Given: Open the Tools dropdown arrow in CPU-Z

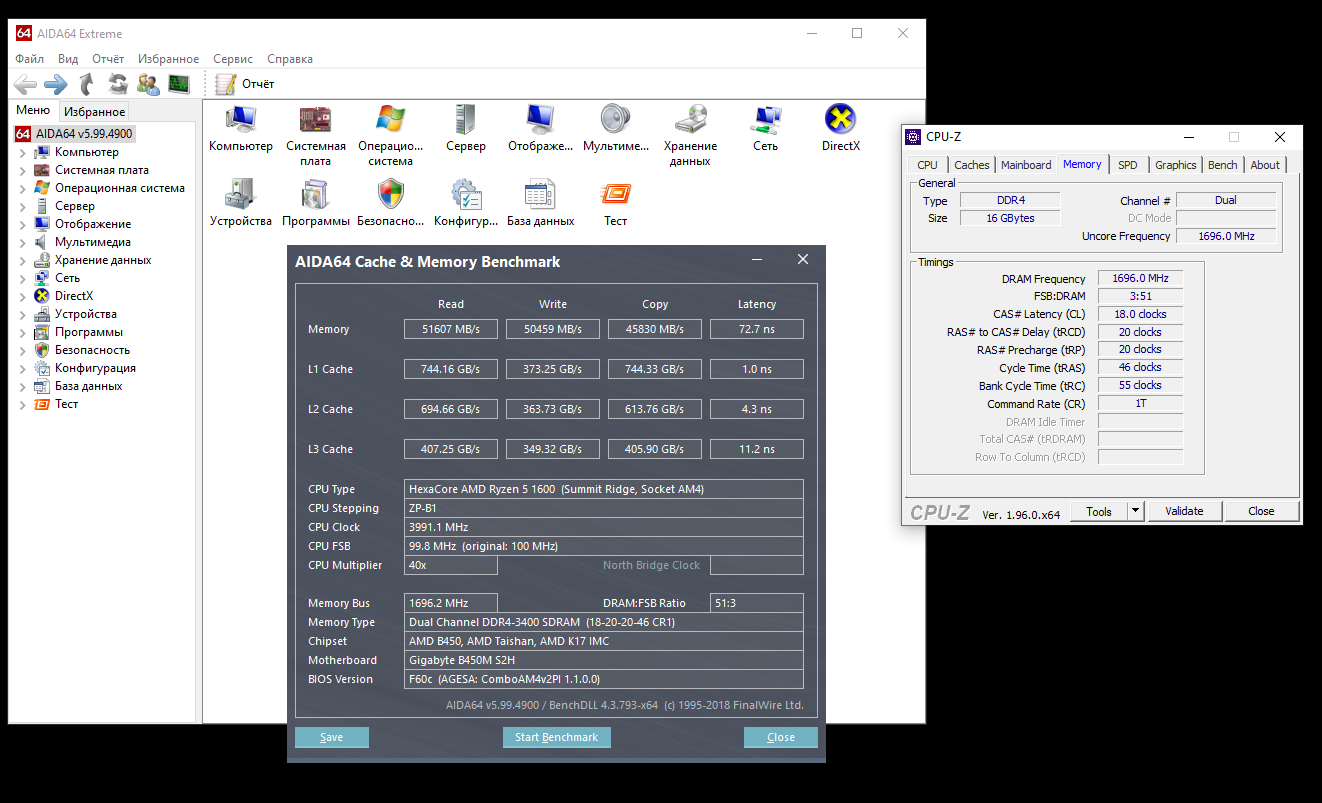Looking at the screenshot, I should (x=1135, y=511).
